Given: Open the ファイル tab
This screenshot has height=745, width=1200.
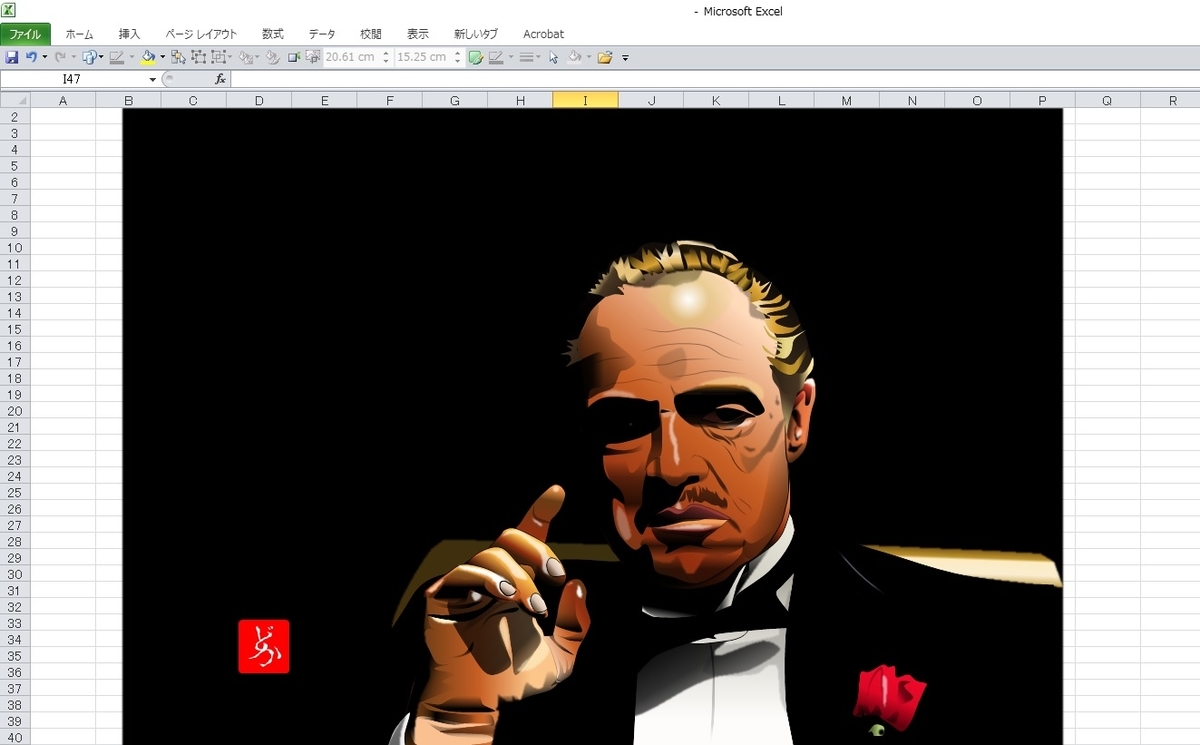Looking at the screenshot, I should click(25, 34).
